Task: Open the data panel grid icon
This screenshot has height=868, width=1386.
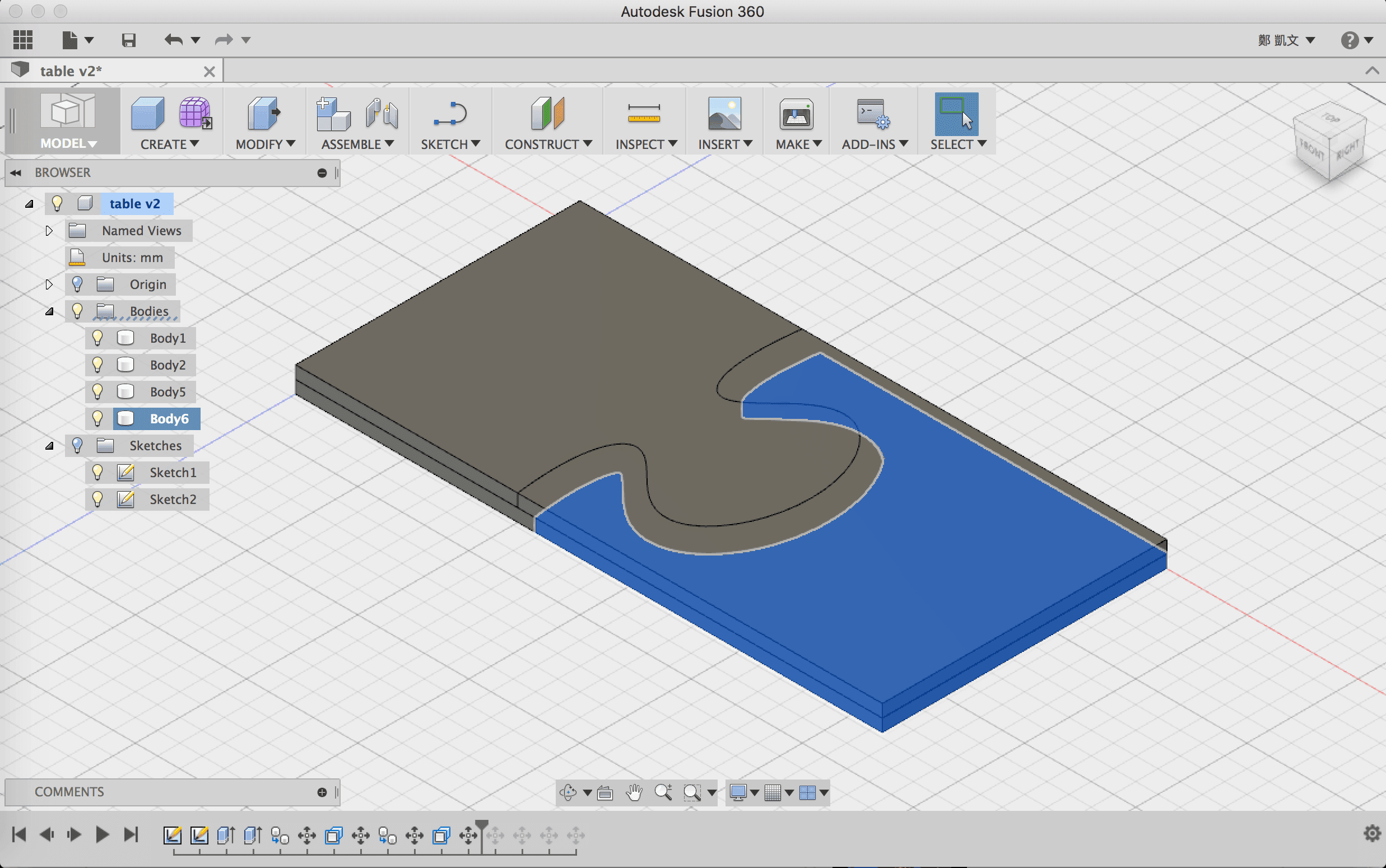Action: click(x=22, y=40)
